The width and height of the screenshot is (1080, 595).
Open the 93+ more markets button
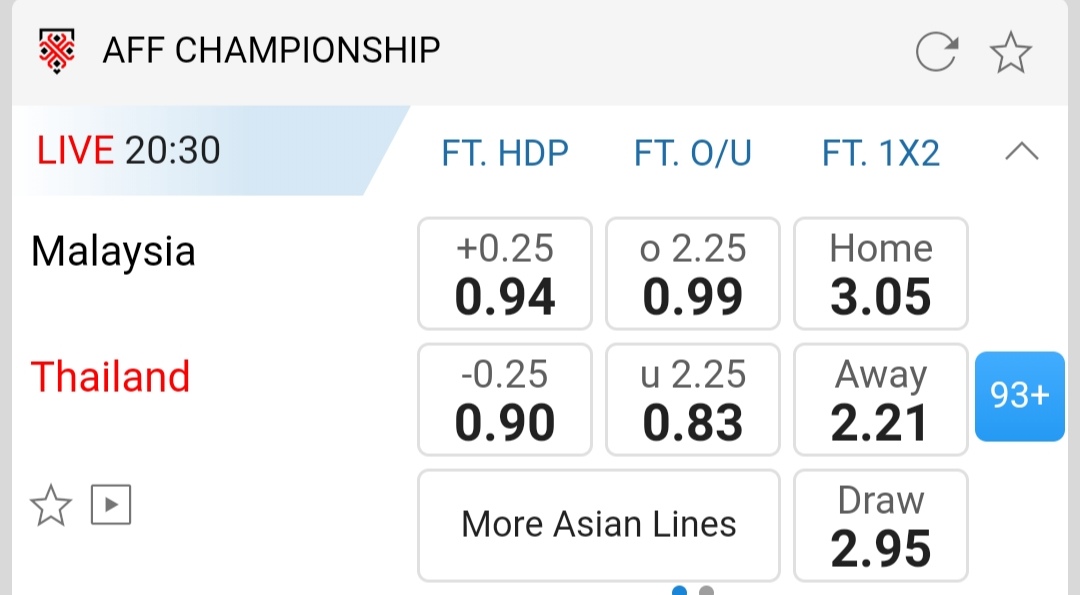[1019, 396]
